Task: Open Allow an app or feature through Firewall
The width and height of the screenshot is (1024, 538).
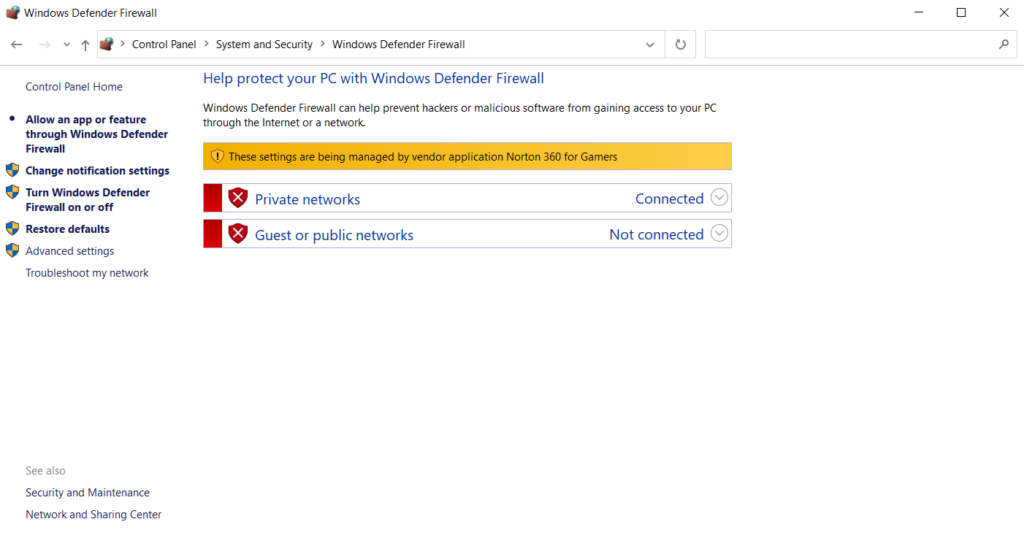Action: 97,134
